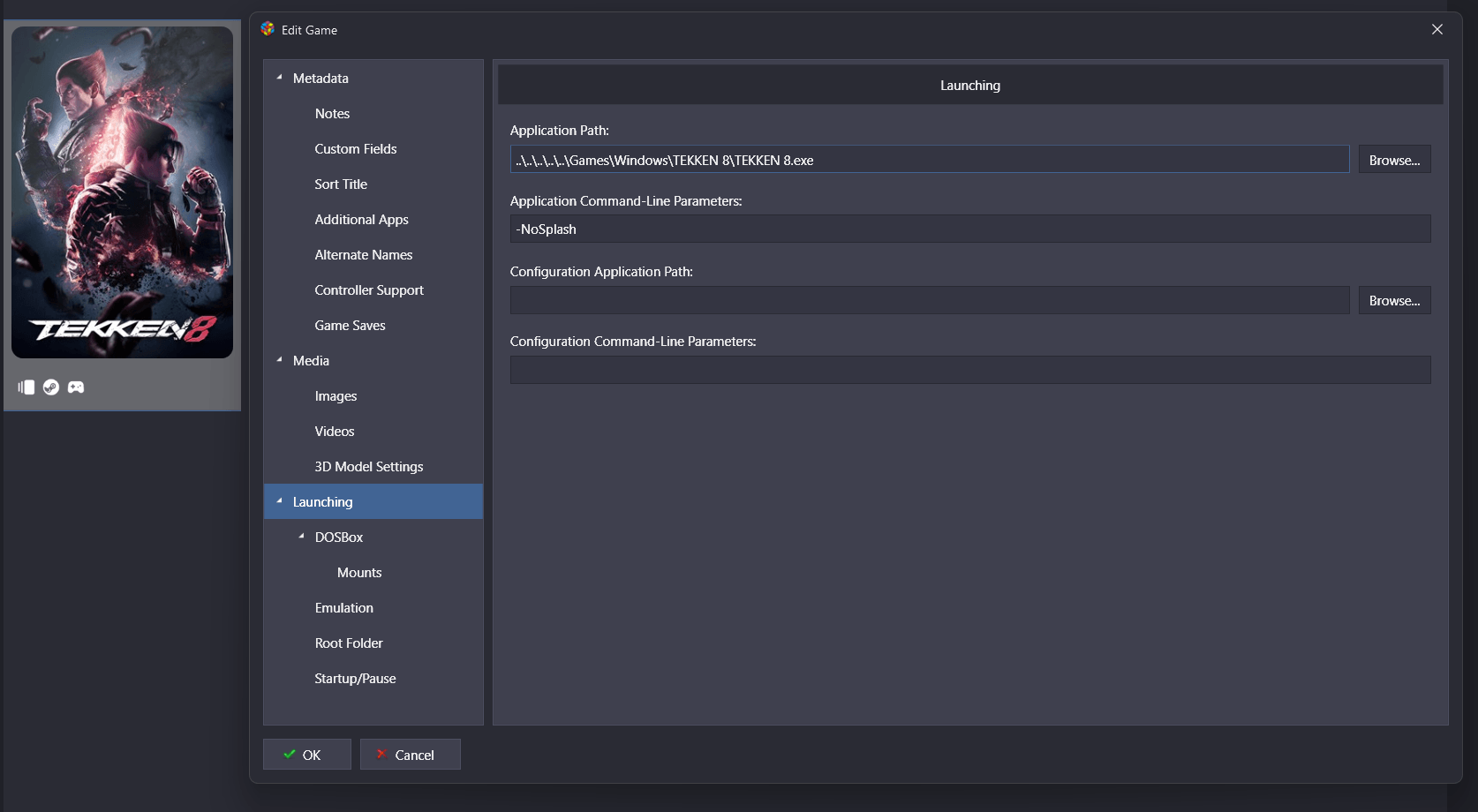This screenshot has height=812, width=1478.
Task: Open Additional Apps section
Action: point(361,220)
